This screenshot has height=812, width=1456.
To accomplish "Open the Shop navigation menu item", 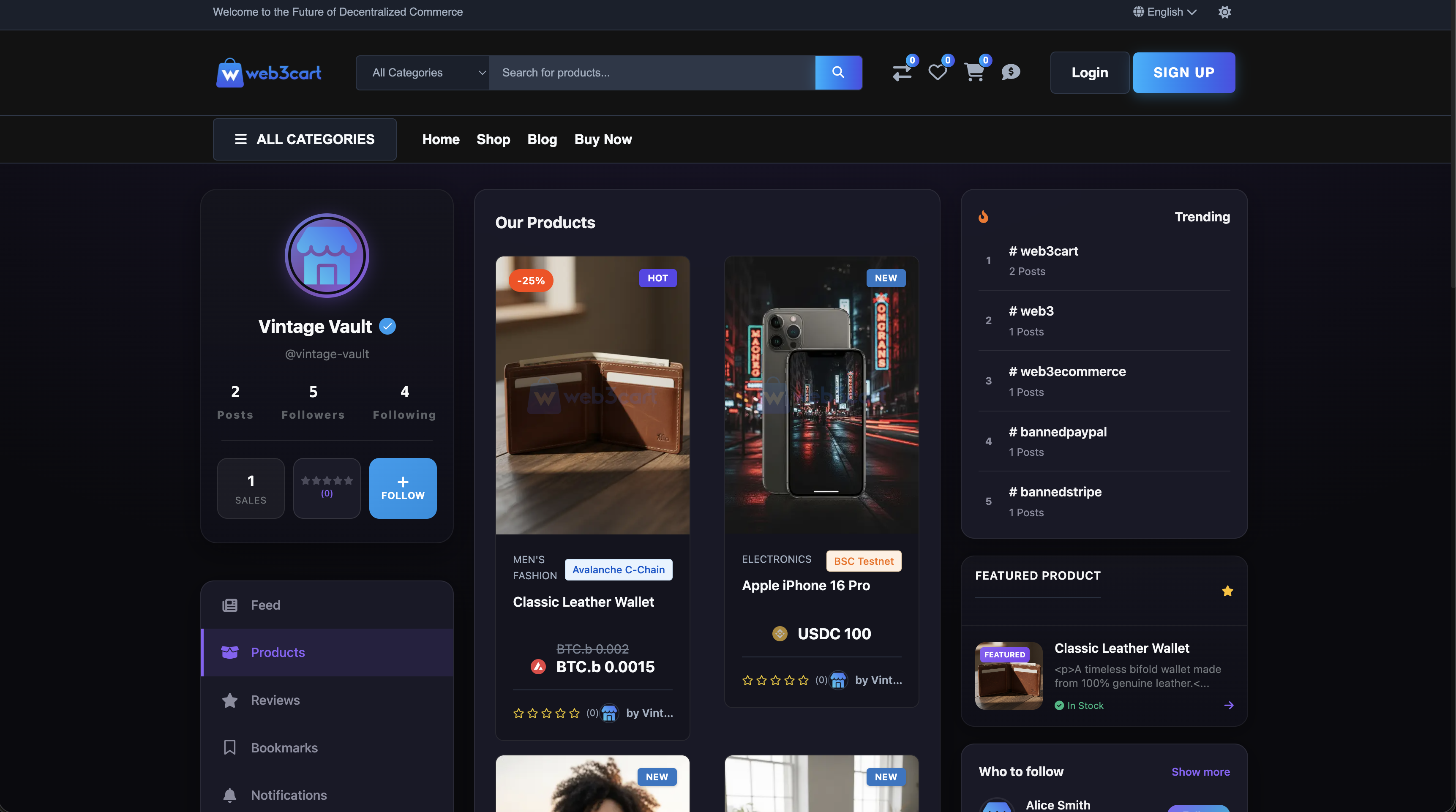I will [493, 139].
